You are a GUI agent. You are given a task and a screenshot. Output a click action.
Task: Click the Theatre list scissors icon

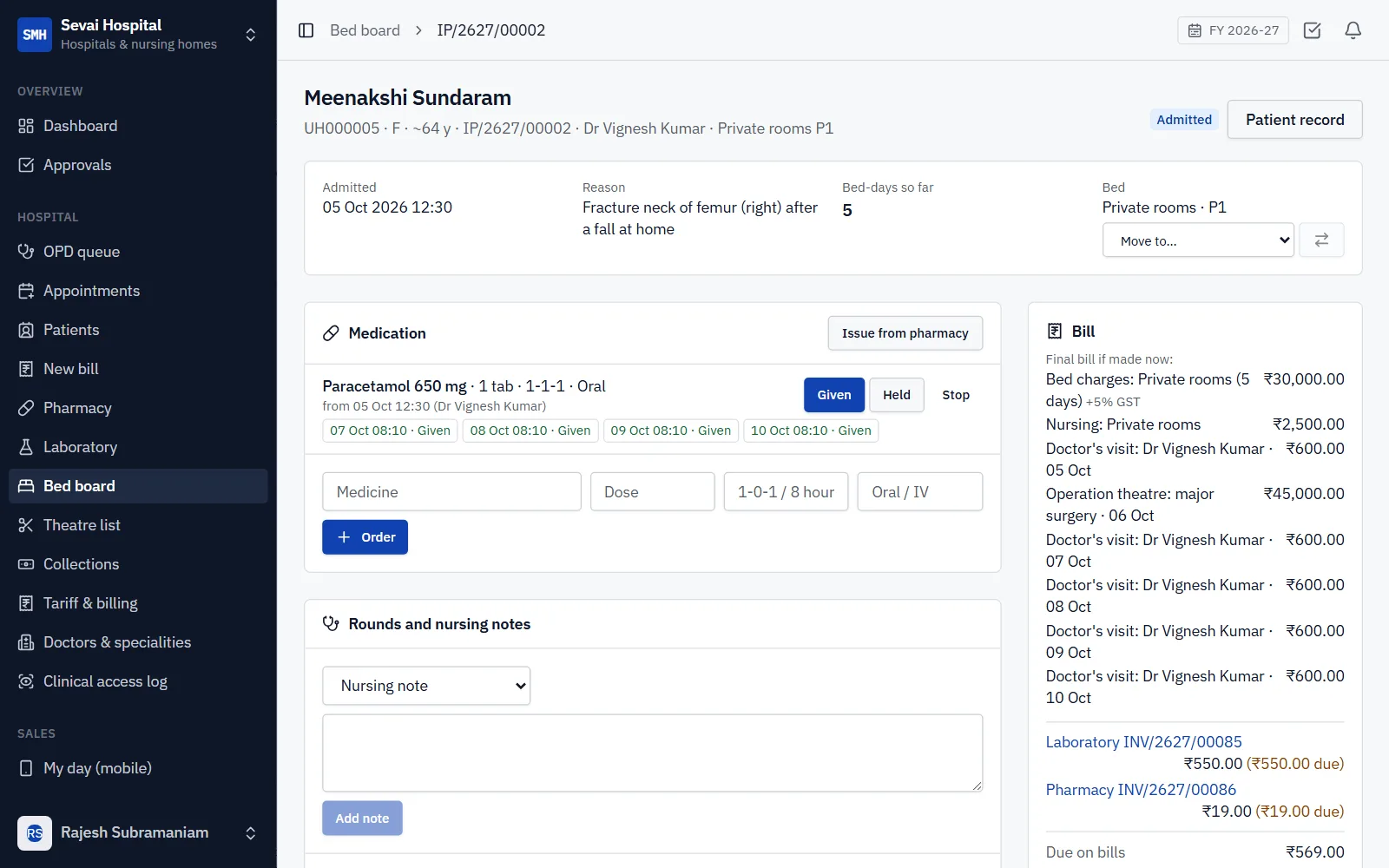click(x=26, y=525)
